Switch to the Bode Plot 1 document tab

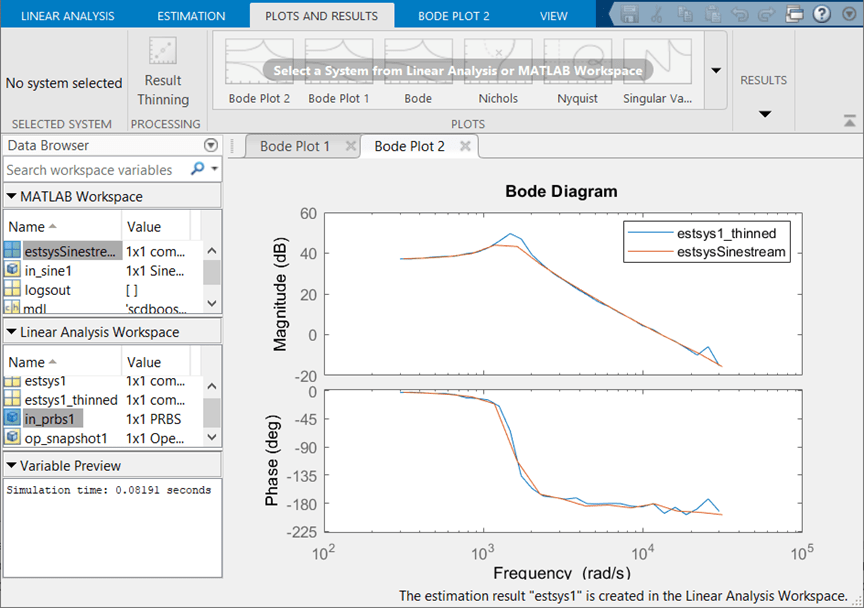(295, 146)
